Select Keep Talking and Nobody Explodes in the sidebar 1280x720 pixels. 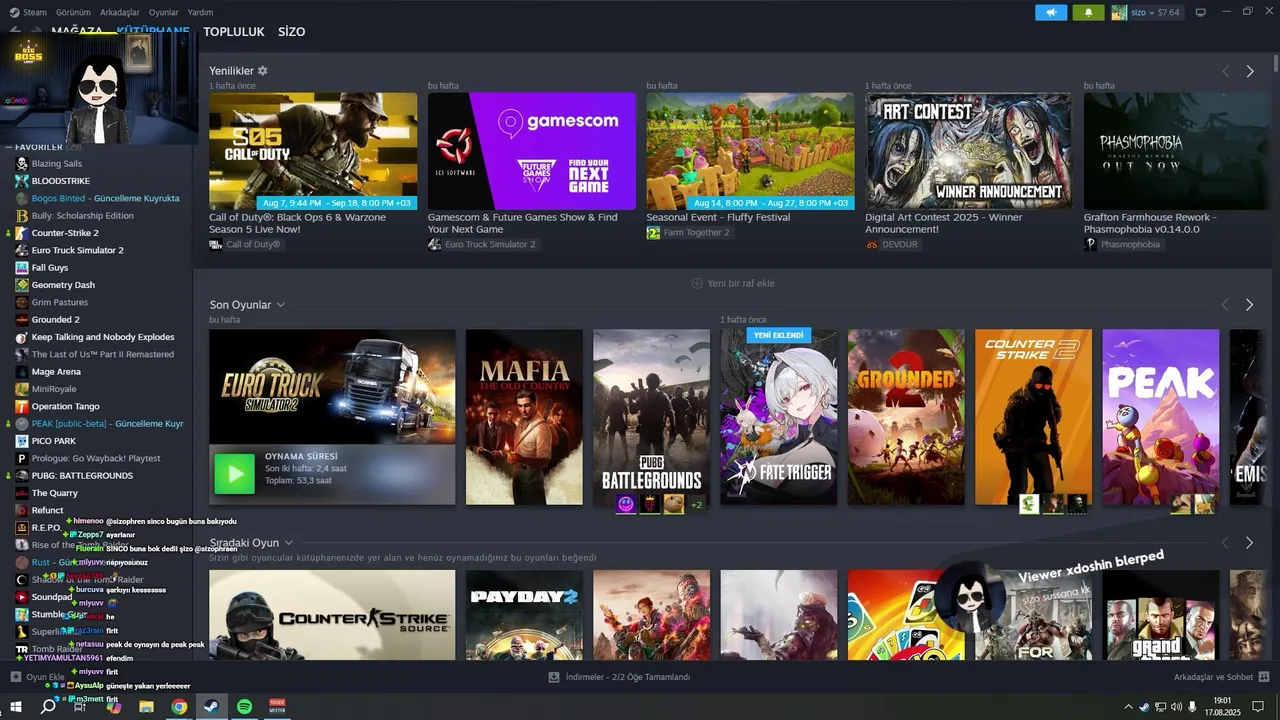pos(102,337)
